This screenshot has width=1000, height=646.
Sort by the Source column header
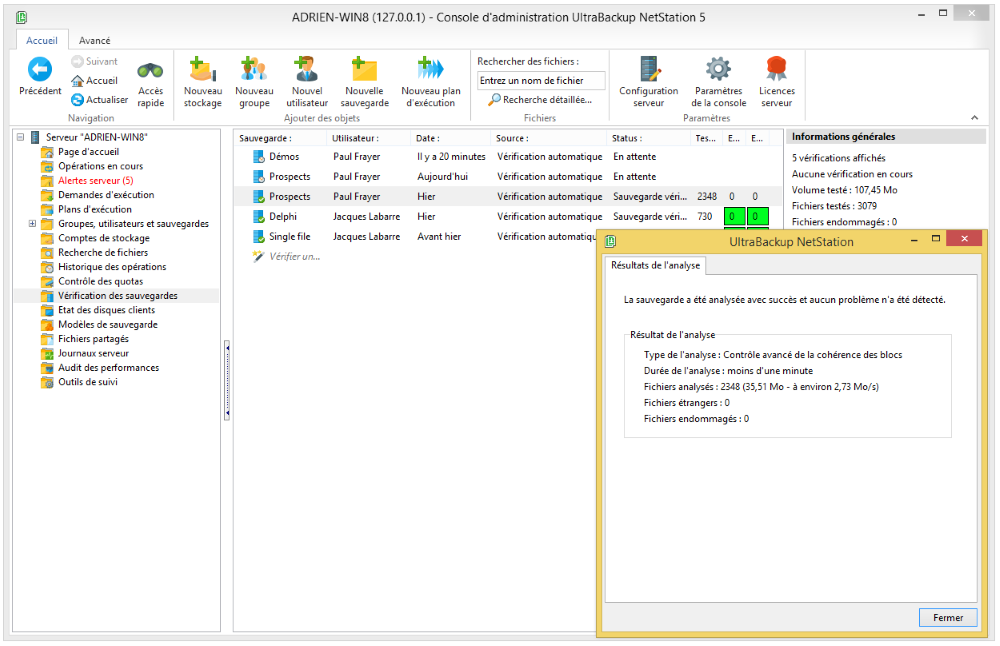click(548, 138)
